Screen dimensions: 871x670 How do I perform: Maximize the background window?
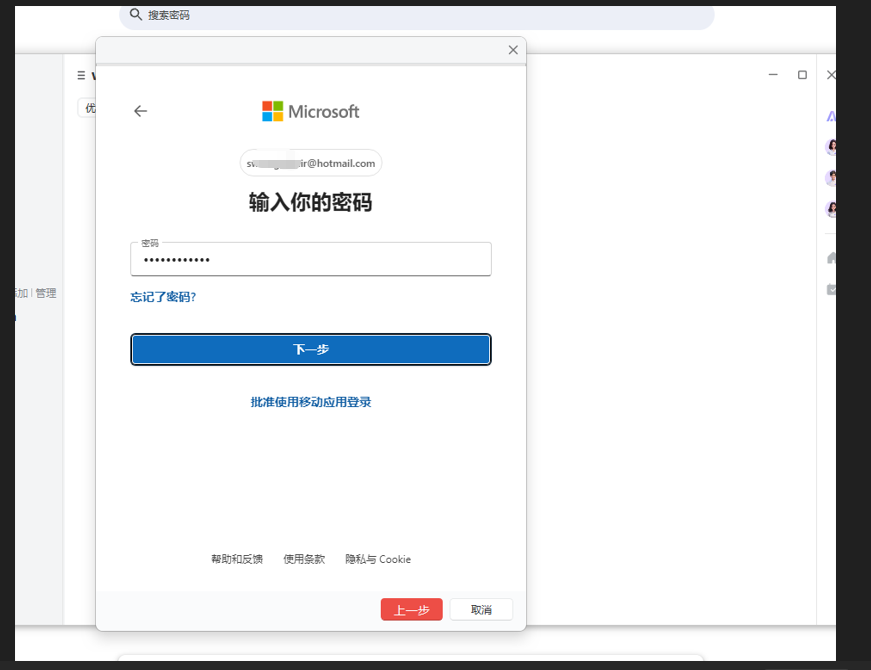click(802, 74)
